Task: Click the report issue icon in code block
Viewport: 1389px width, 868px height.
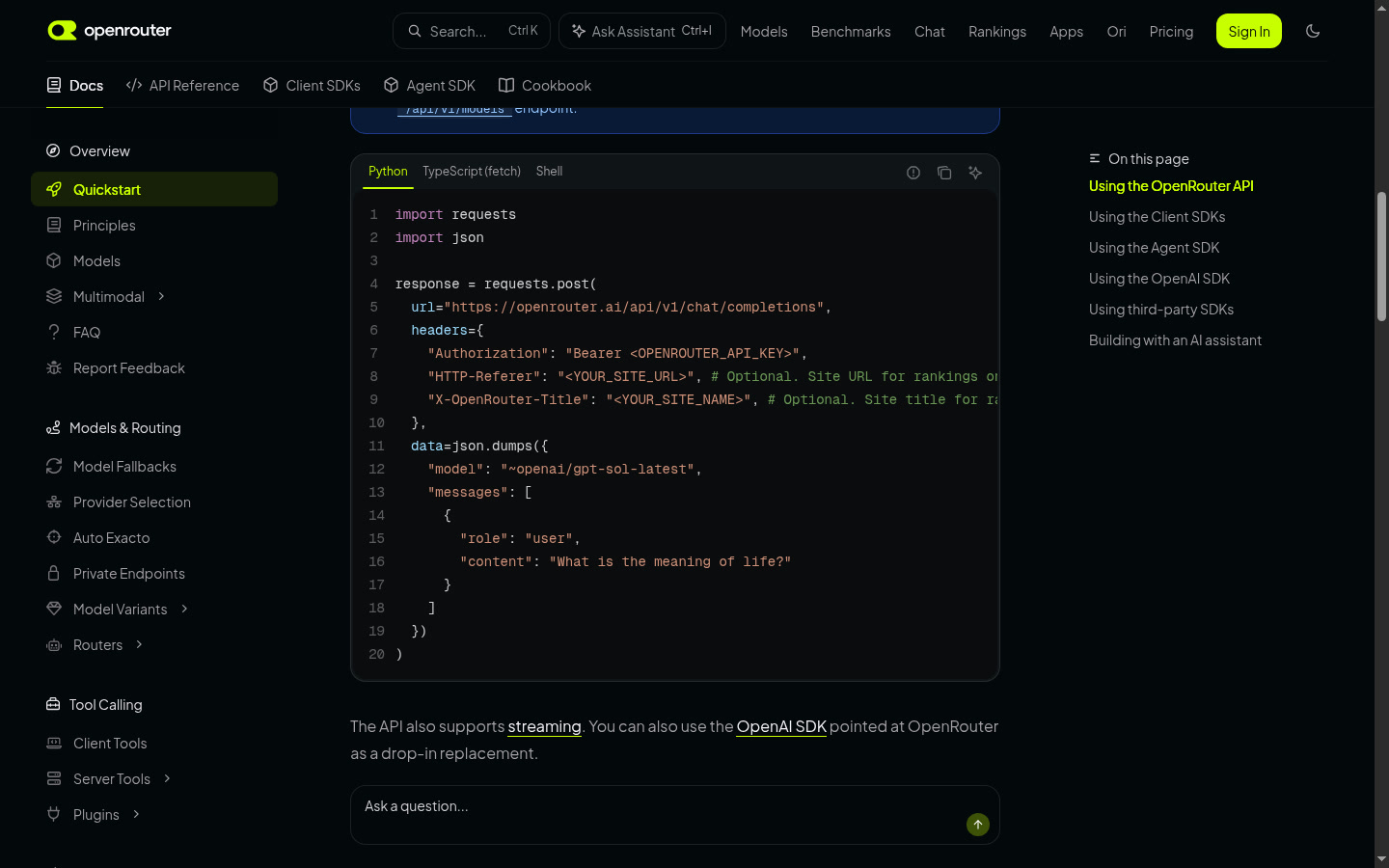Action: click(913, 173)
